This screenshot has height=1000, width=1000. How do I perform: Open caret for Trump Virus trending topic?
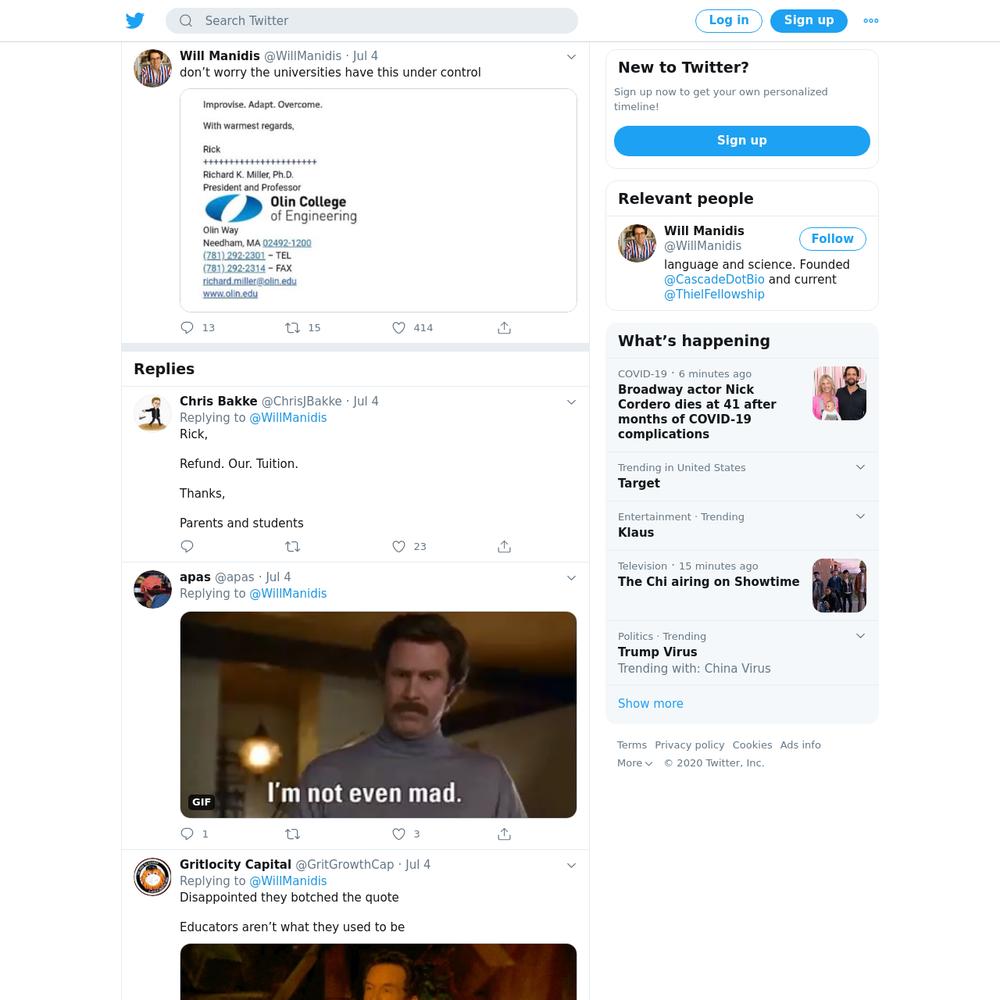pyautogui.click(x=860, y=635)
